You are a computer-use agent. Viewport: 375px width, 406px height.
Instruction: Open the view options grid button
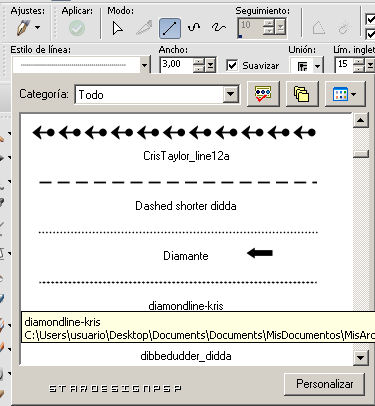(345, 94)
